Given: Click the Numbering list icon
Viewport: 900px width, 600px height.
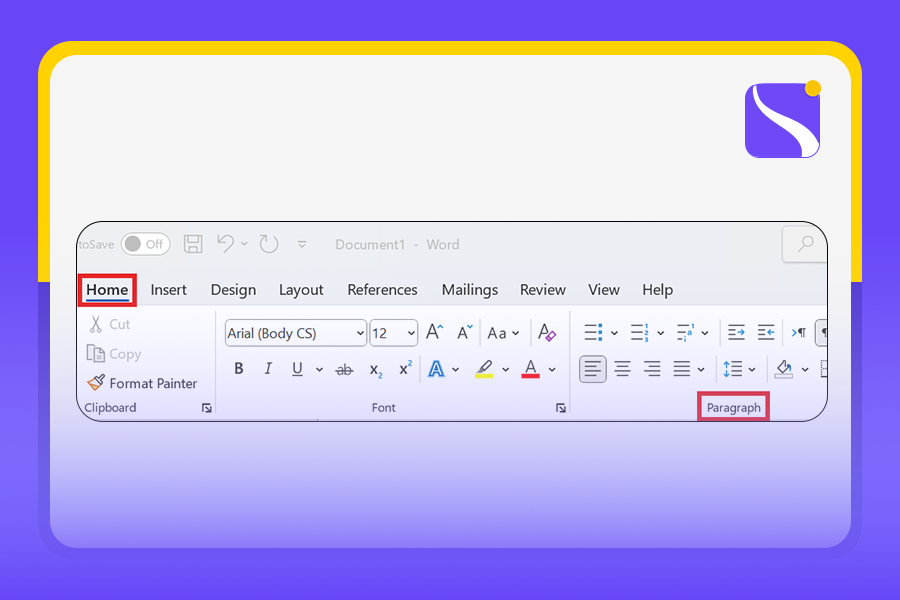Looking at the screenshot, I should (x=640, y=332).
